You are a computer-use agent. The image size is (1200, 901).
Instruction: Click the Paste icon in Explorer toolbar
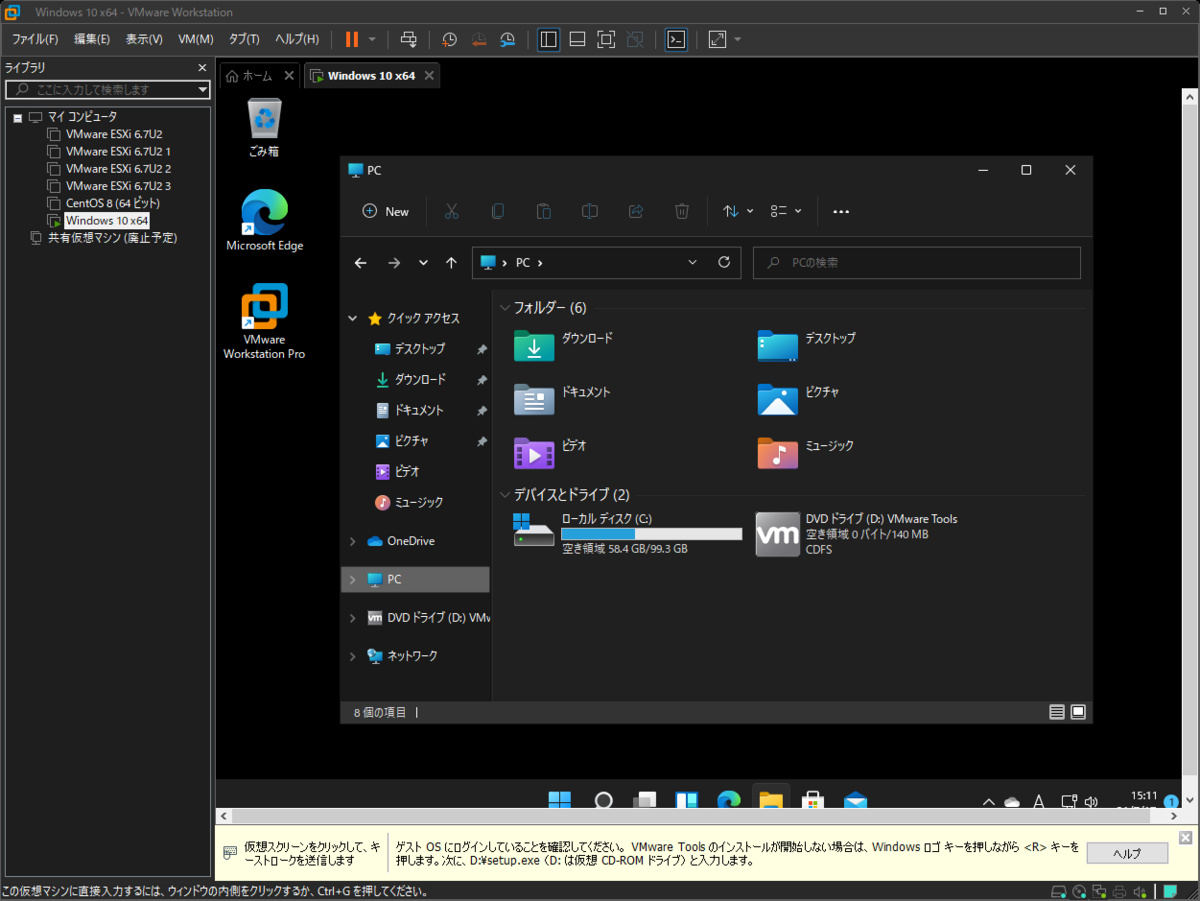544,211
